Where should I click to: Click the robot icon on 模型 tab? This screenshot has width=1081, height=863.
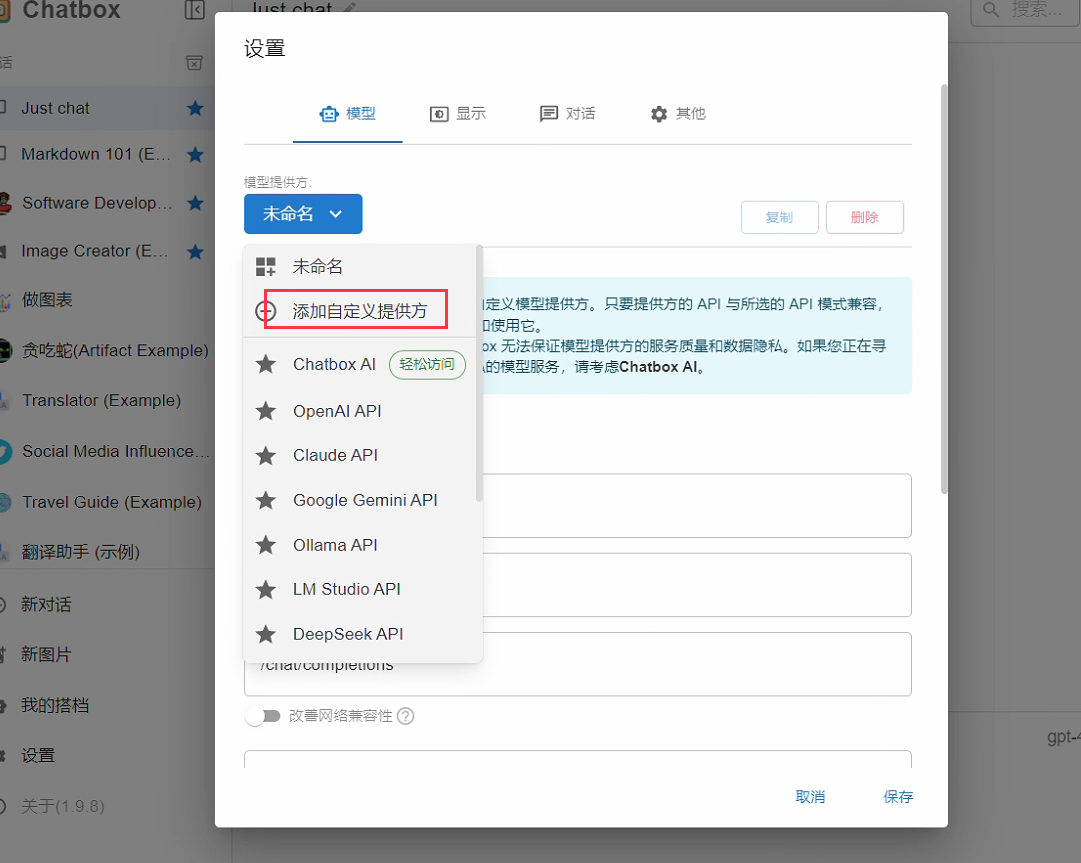[x=329, y=114]
